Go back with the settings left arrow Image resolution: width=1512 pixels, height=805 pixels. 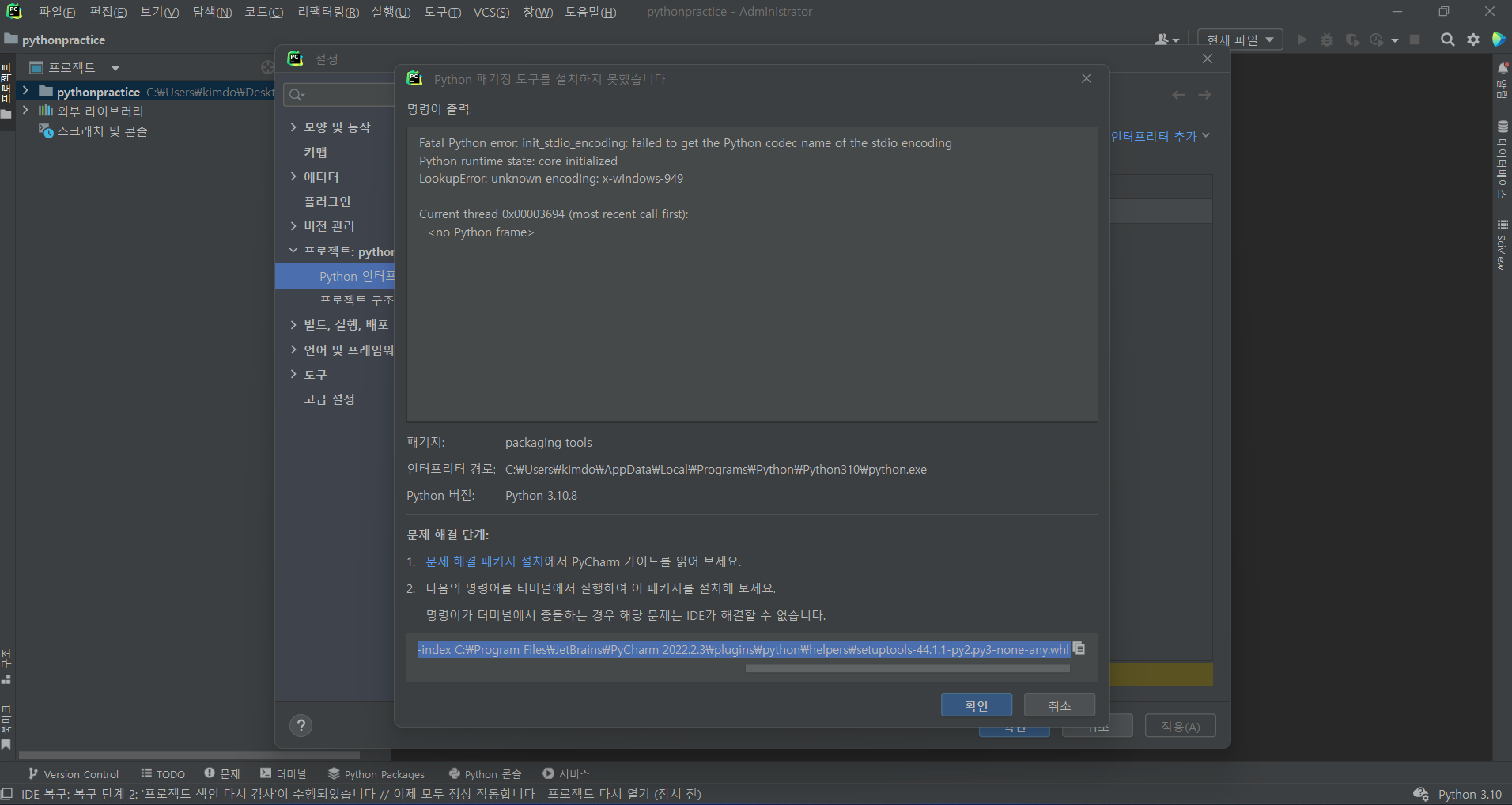1179,95
